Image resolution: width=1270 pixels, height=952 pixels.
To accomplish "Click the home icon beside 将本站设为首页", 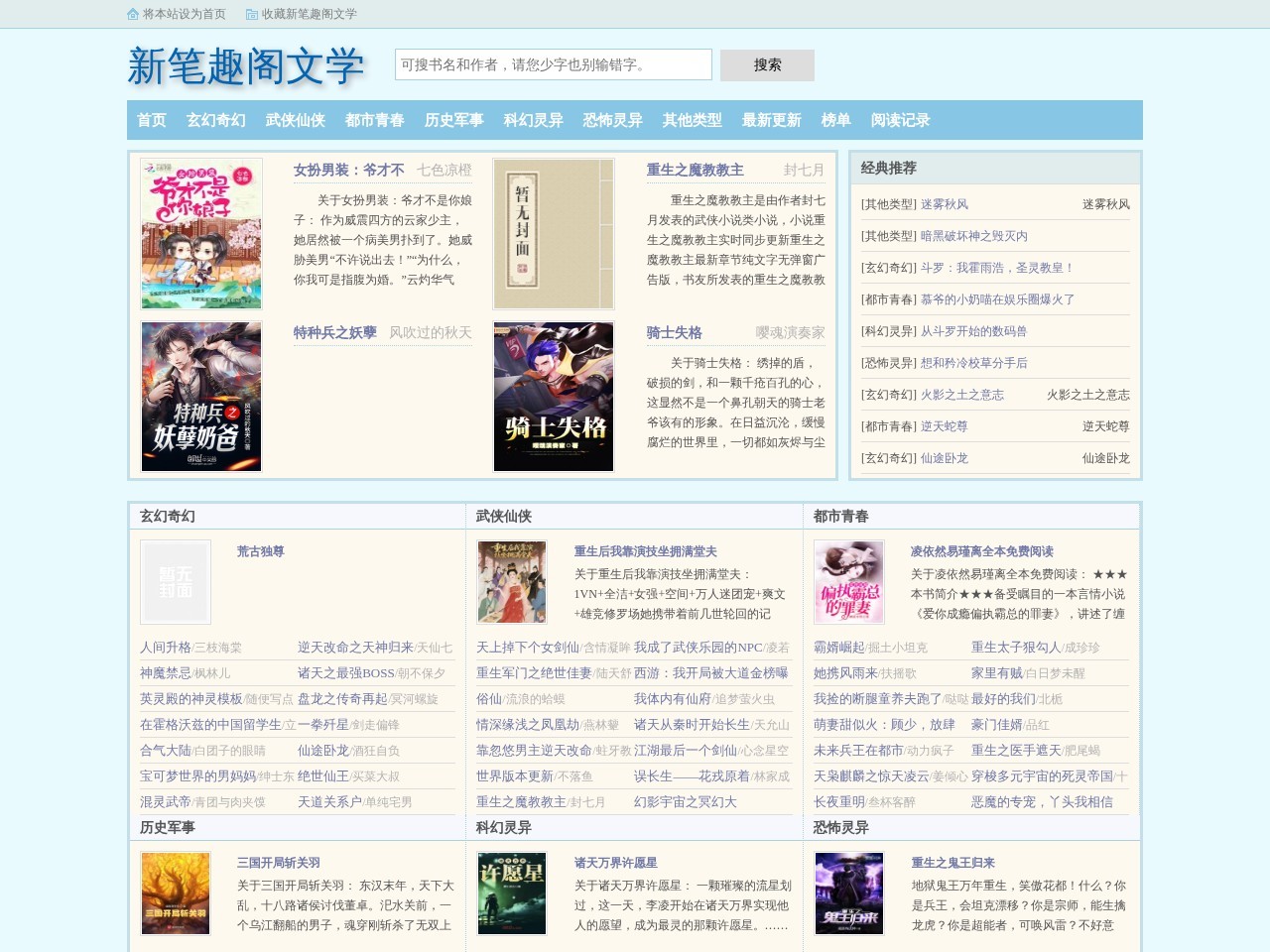I will click(133, 14).
